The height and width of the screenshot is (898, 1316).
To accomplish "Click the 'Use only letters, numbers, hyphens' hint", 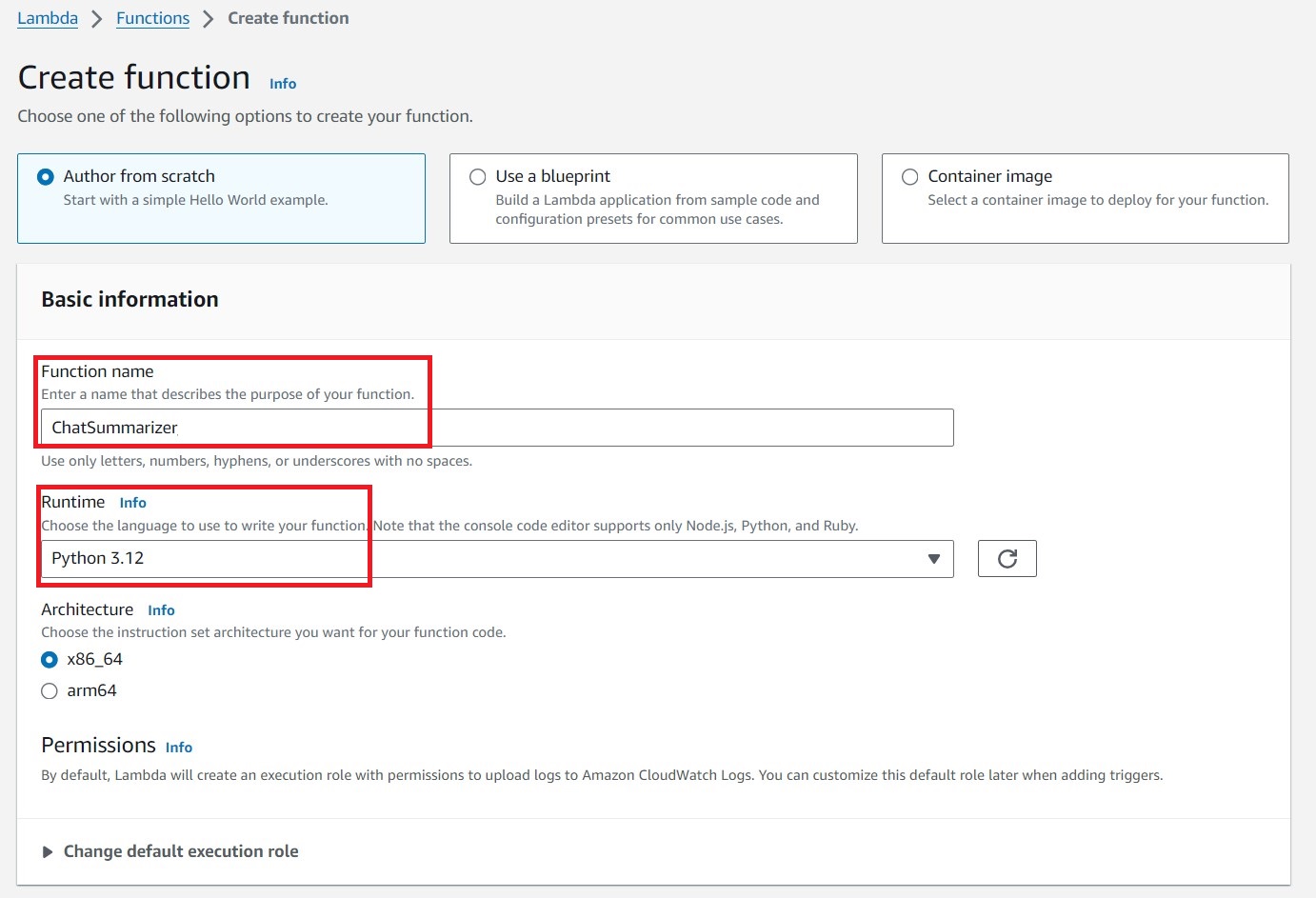I will (256, 461).
